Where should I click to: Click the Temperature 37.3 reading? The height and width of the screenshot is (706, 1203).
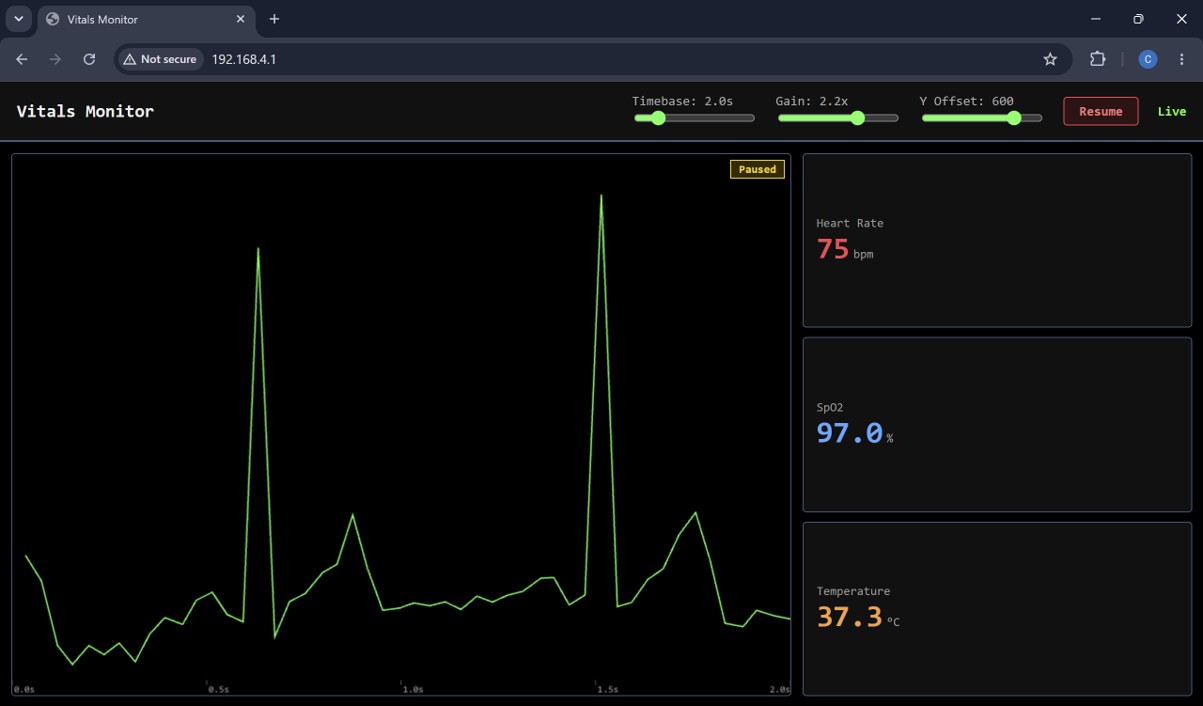858,617
